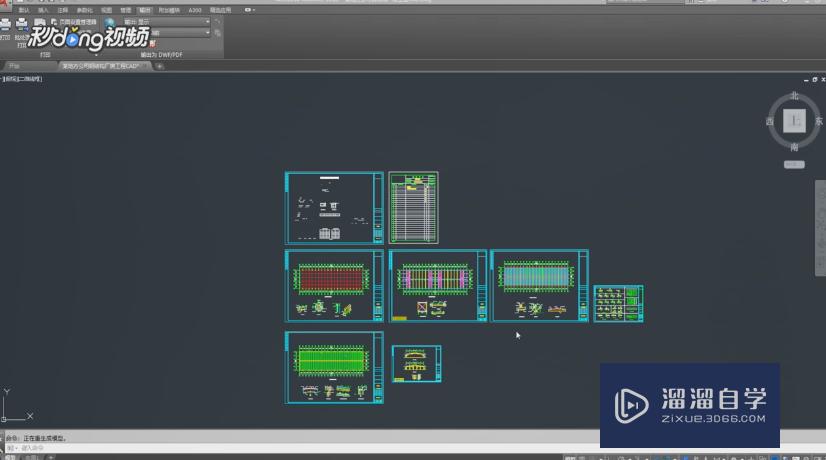Screen dimensions: 826x460
Task: Click the viewport view label [俯视][二维线框]
Action: [x=23, y=79]
